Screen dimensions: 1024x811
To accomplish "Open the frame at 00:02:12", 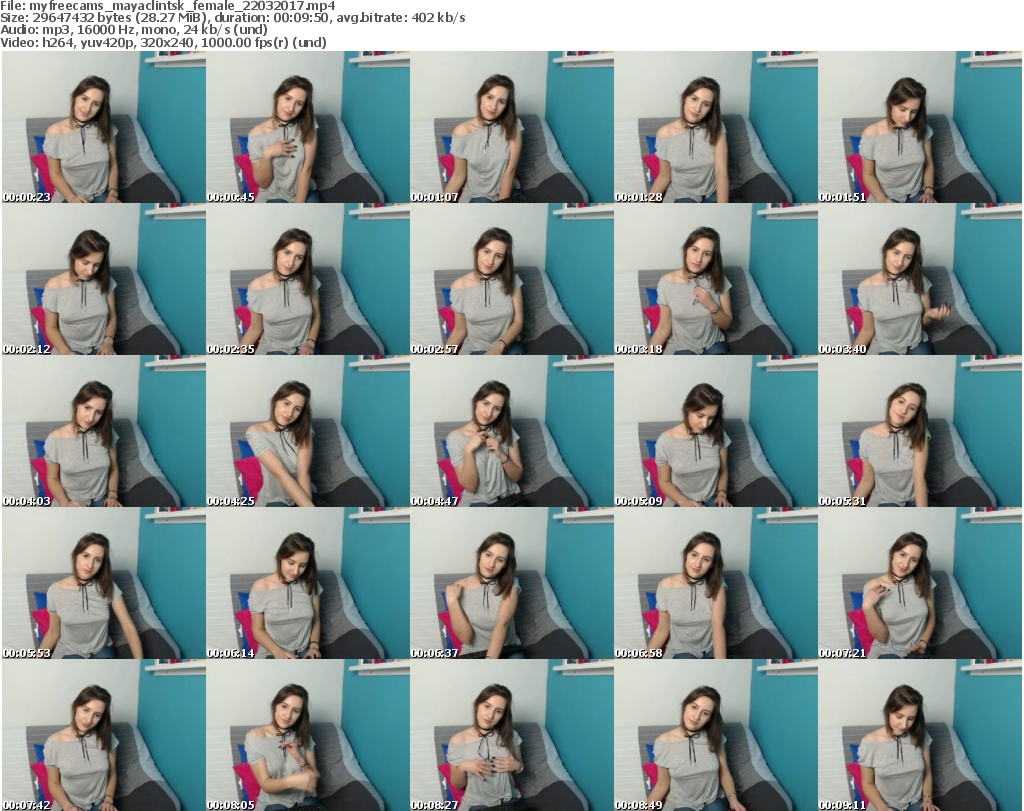I will point(104,279).
